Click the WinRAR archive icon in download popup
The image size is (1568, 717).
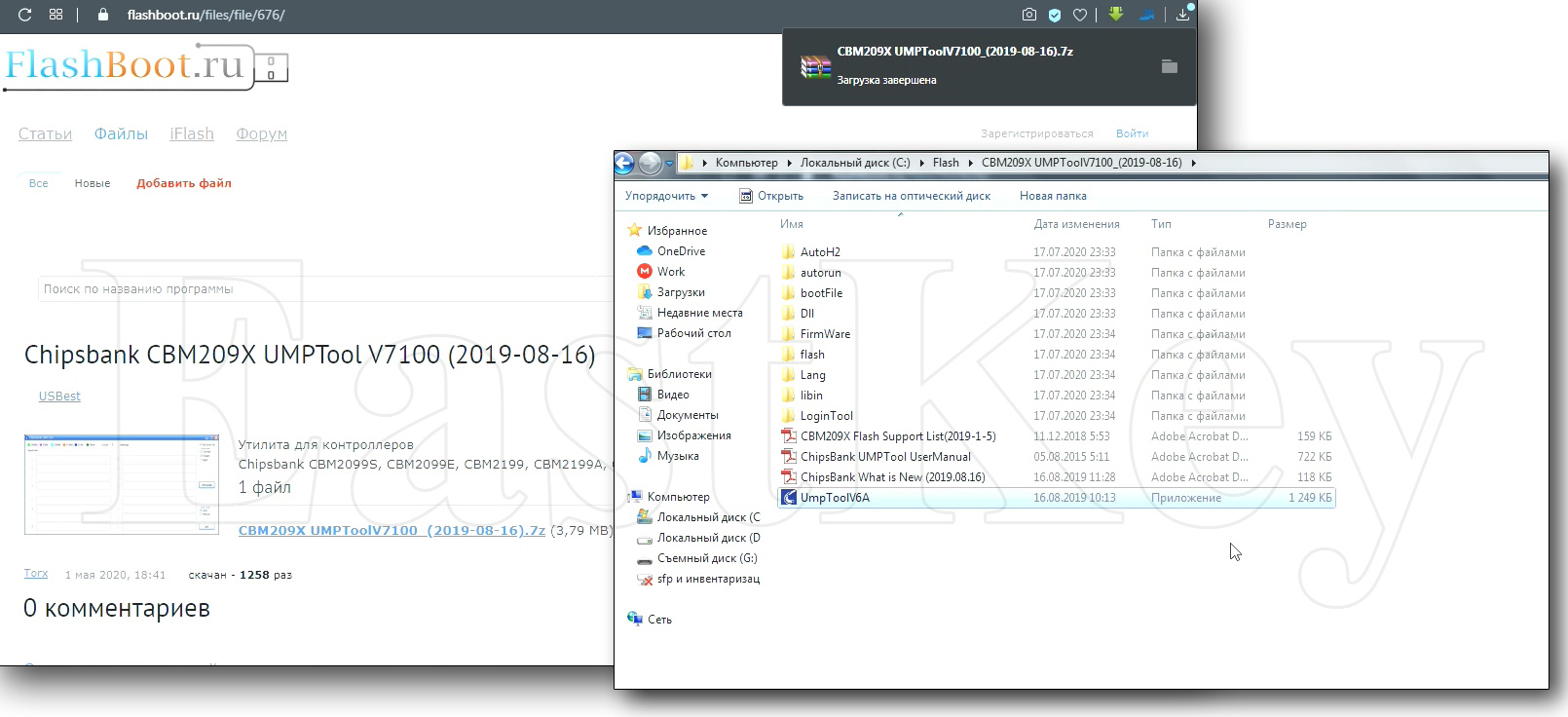[x=815, y=66]
